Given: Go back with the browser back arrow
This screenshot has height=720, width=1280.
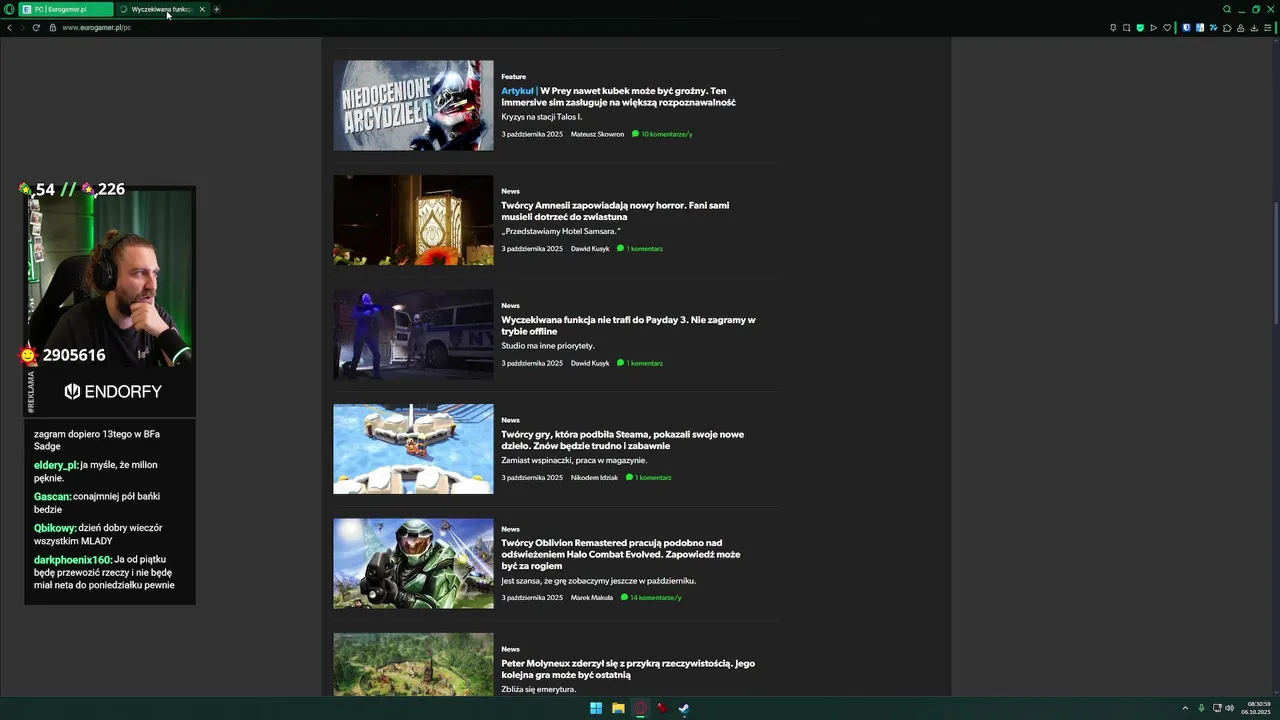Looking at the screenshot, I should (10, 27).
